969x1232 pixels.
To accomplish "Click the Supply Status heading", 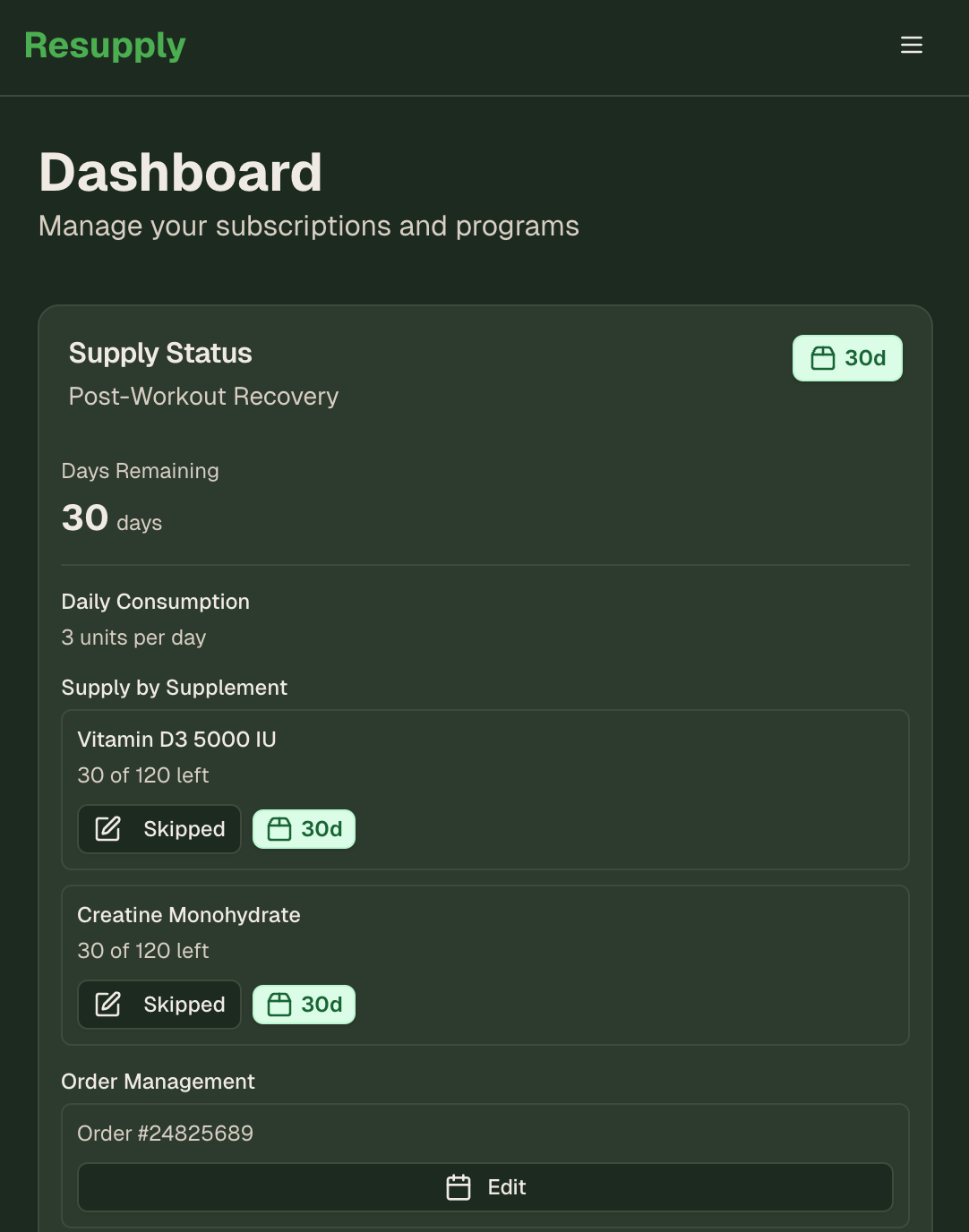I will pos(160,353).
